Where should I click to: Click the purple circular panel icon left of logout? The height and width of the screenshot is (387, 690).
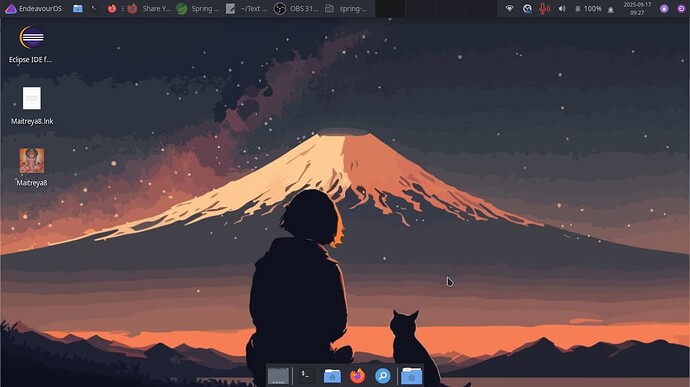pyautogui.click(x=664, y=8)
